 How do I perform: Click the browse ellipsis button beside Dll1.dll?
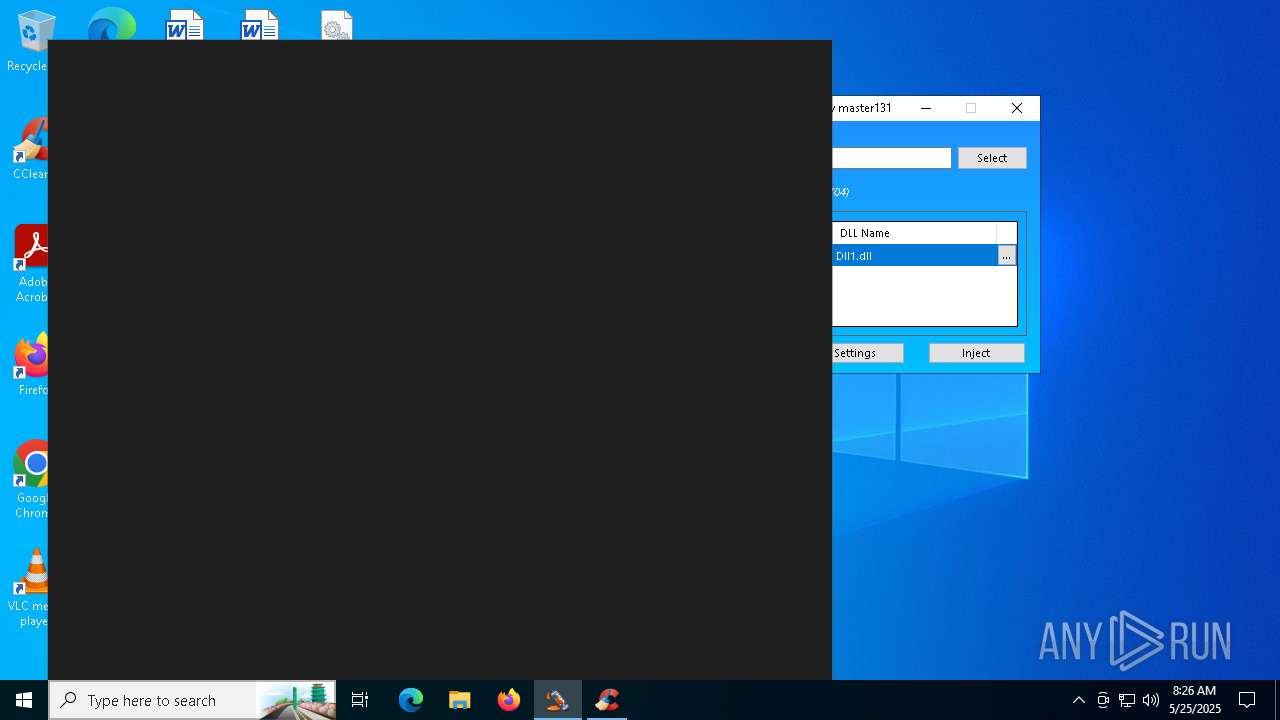(x=1006, y=256)
